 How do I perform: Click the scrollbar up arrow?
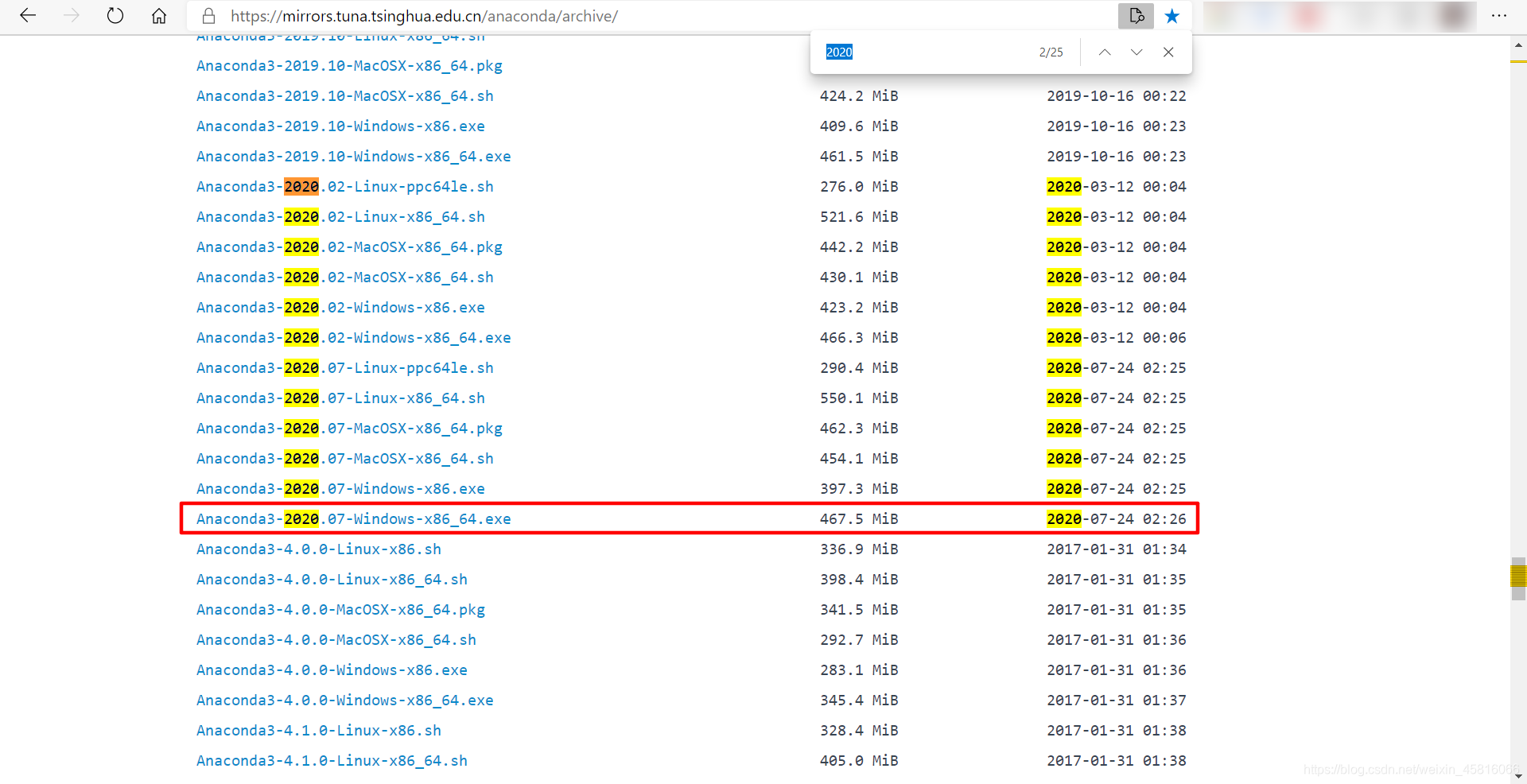[1519, 45]
